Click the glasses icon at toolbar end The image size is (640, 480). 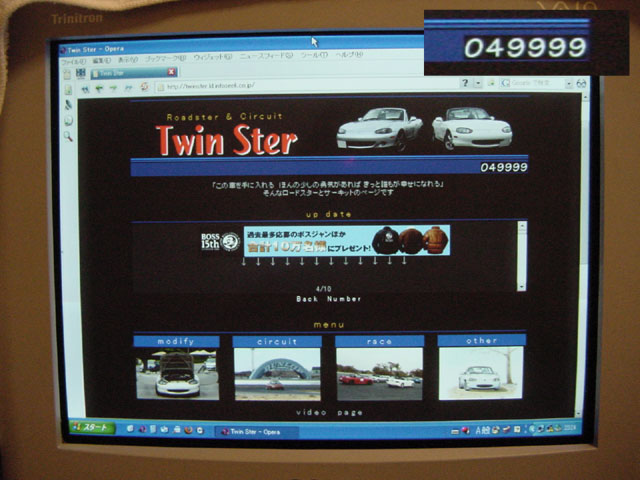tap(581, 84)
